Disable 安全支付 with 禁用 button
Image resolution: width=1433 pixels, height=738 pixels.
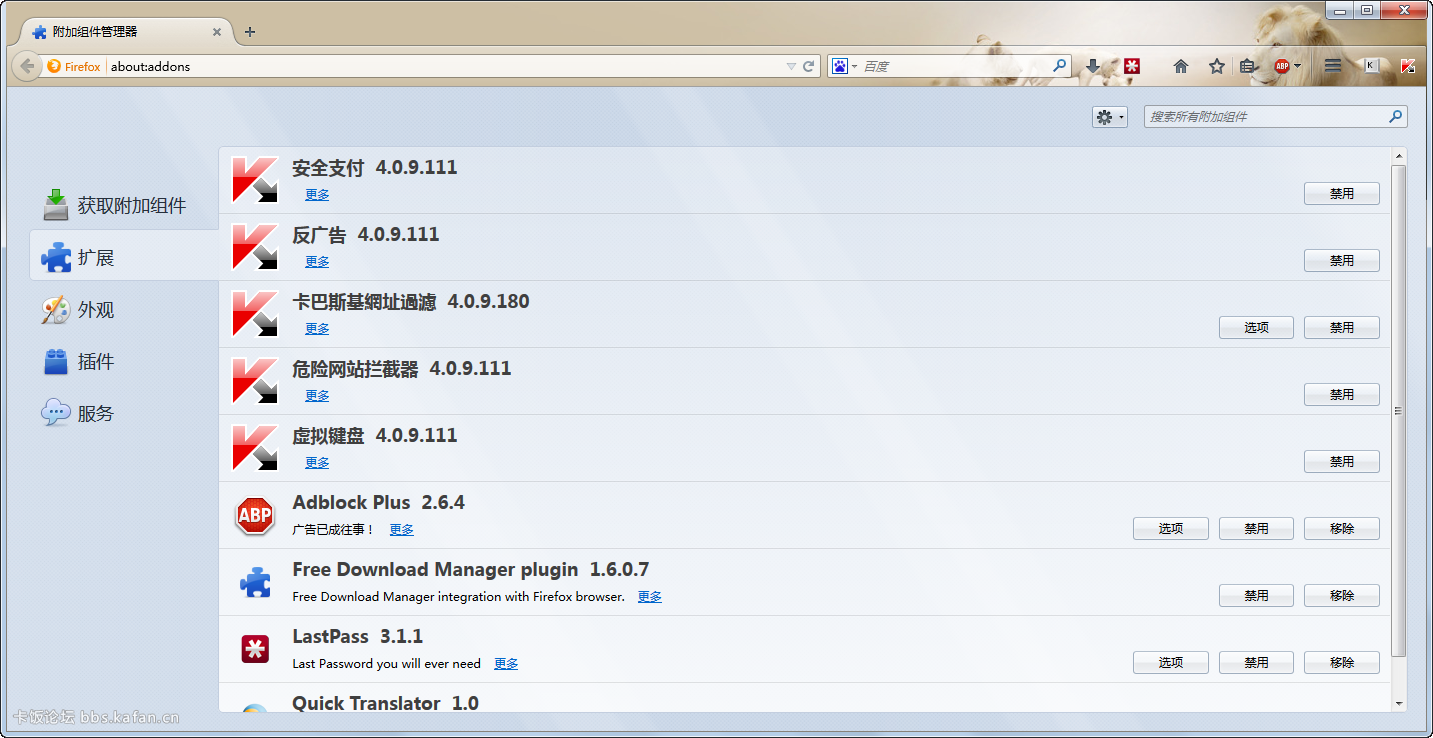pos(1341,194)
